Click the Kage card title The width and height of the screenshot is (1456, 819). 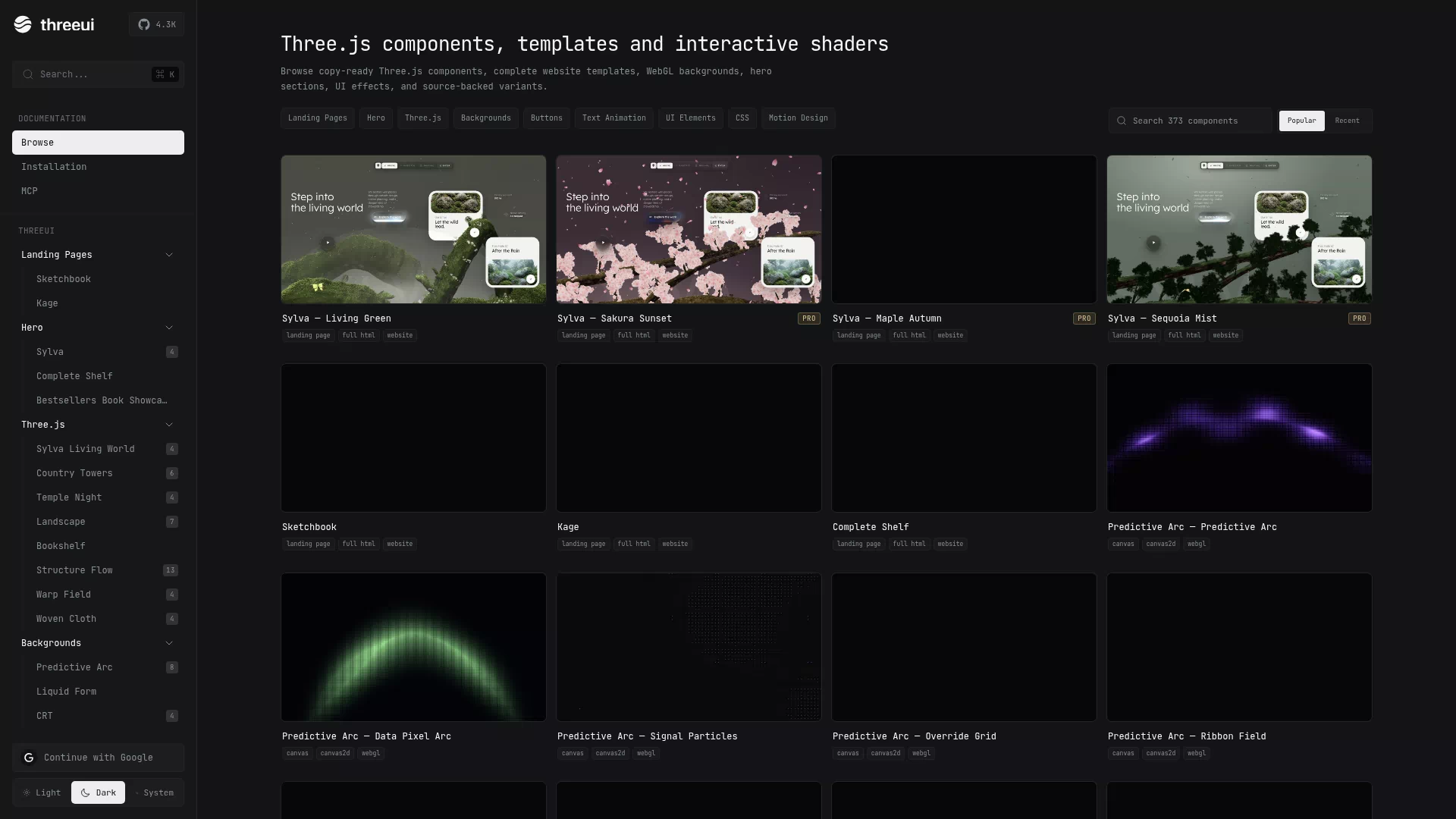click(568, 527)
